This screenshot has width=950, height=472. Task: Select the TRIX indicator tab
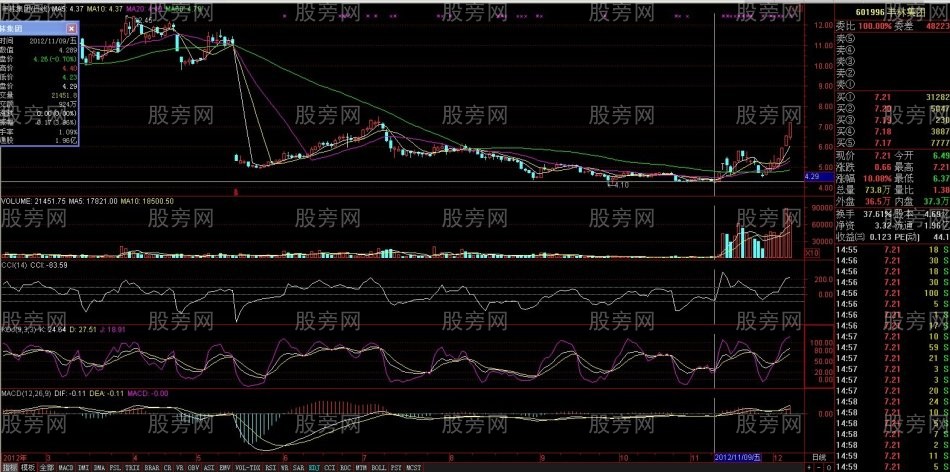click(132, 468)
